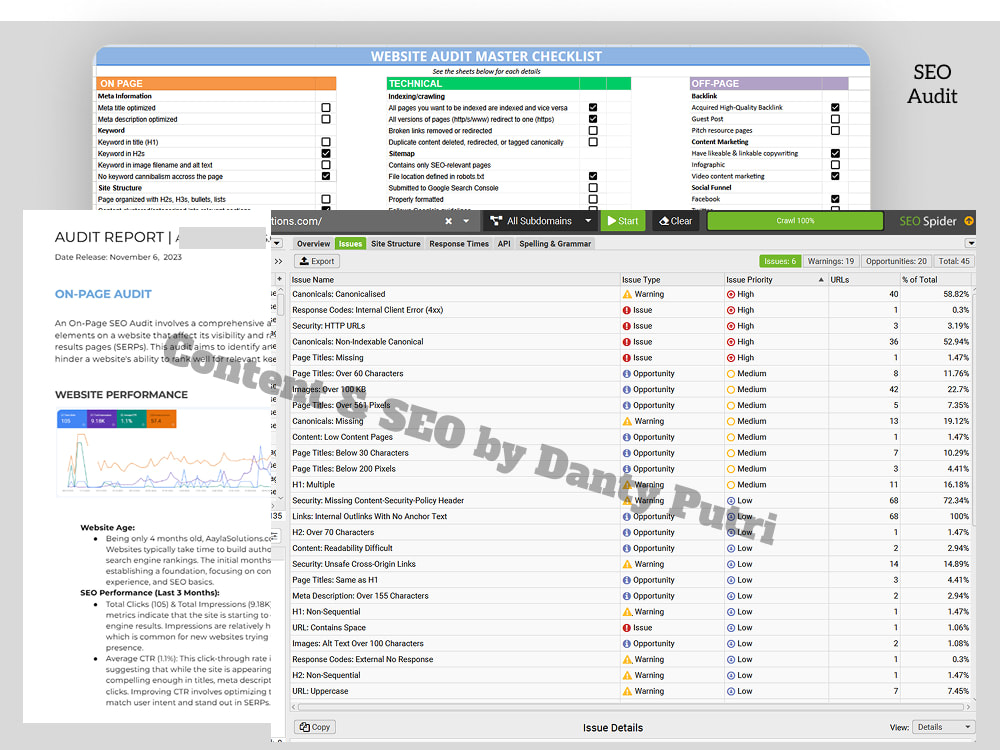Screen dimensions: 1000x750
Task: Click the opportunity icon for Page Titles: Over 60 Characters
Action: pyautogui.click(x=627, y=374)
